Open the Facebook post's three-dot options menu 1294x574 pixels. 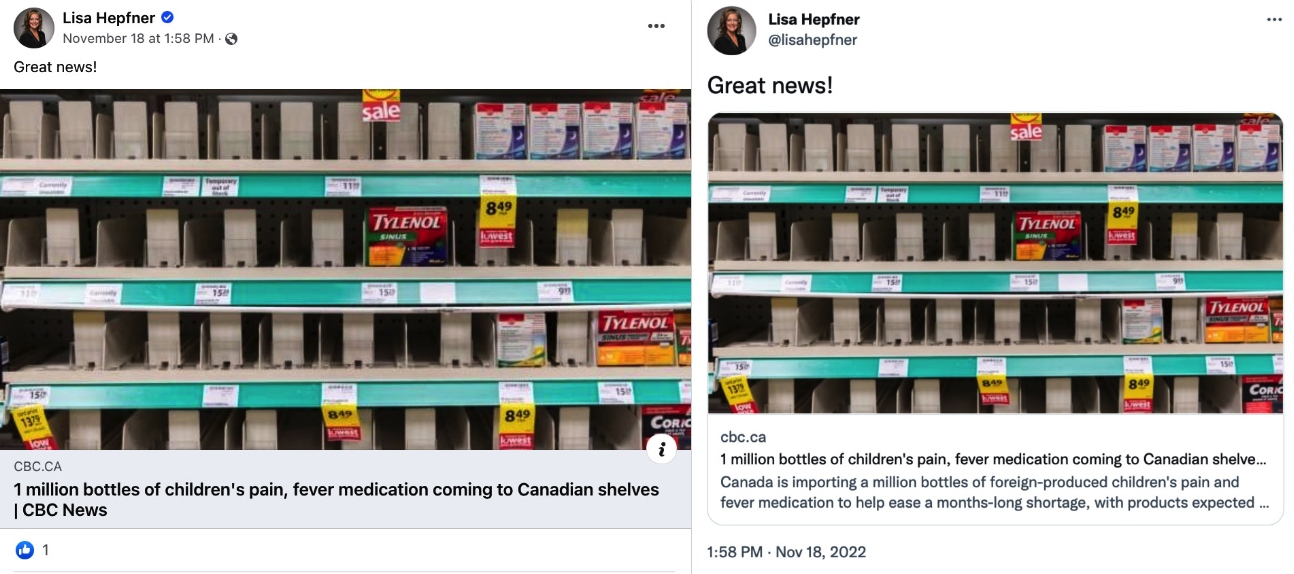[656, 26]
